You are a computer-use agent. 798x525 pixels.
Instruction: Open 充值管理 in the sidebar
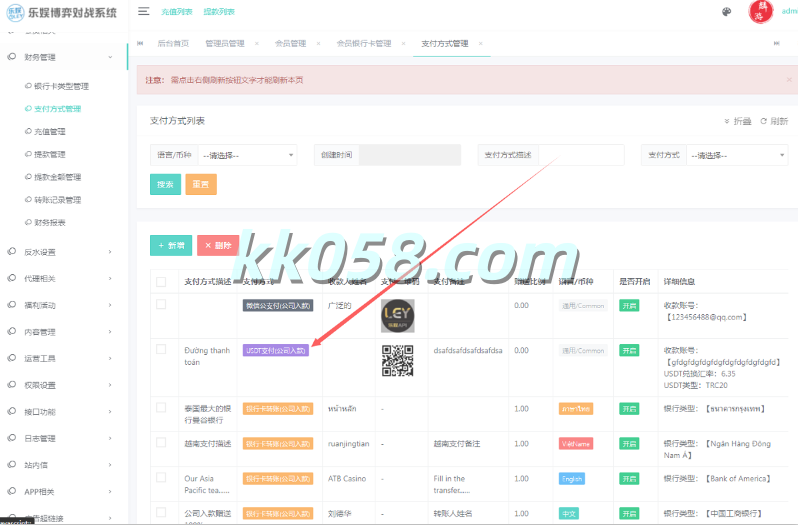click(x=50, y=131)
